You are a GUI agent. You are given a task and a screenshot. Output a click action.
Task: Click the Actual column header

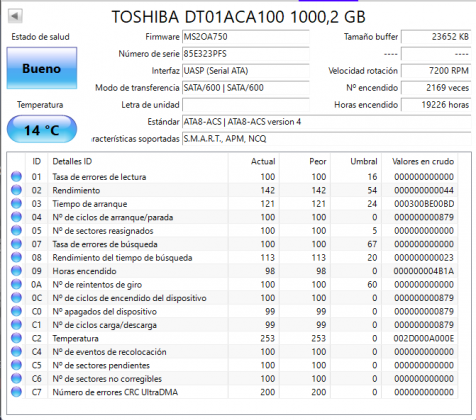[x=254, y=161]
